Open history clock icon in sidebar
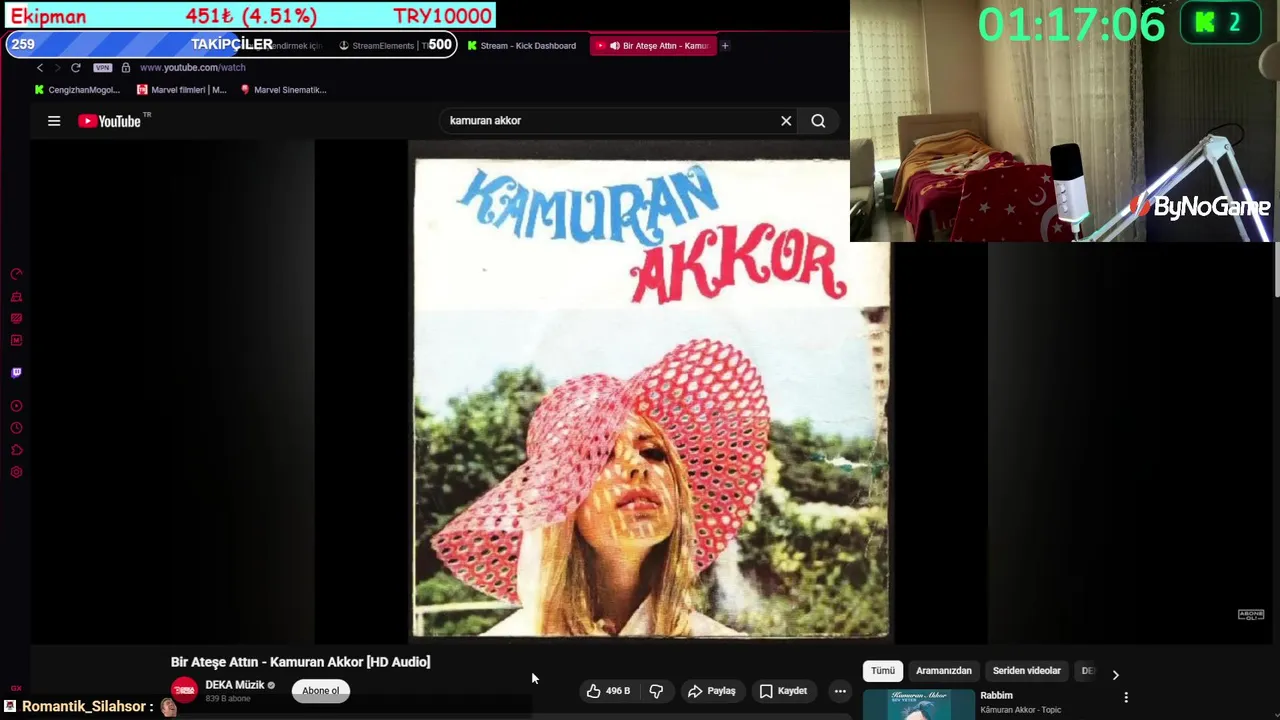 (x=16, y=428)
